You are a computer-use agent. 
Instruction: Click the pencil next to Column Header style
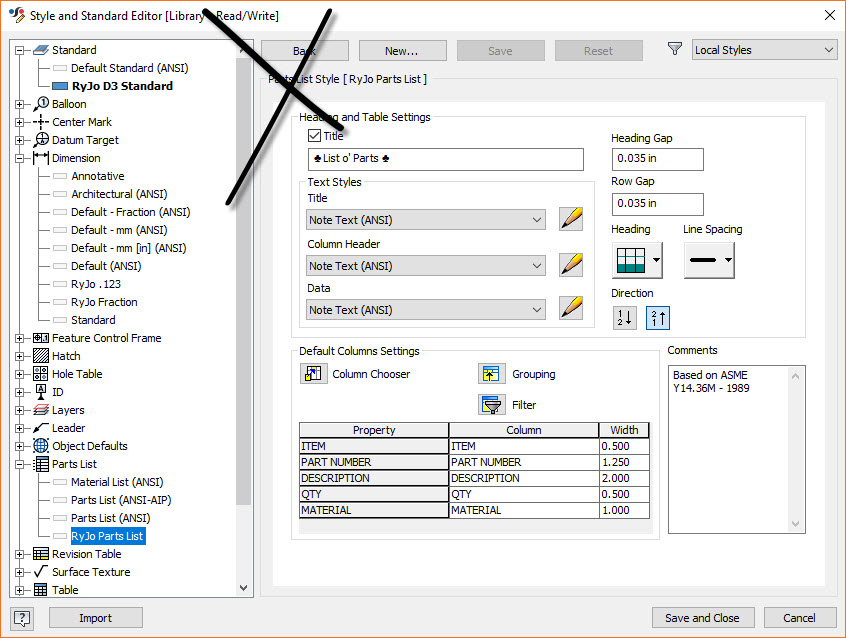click(x=571, y=265)
